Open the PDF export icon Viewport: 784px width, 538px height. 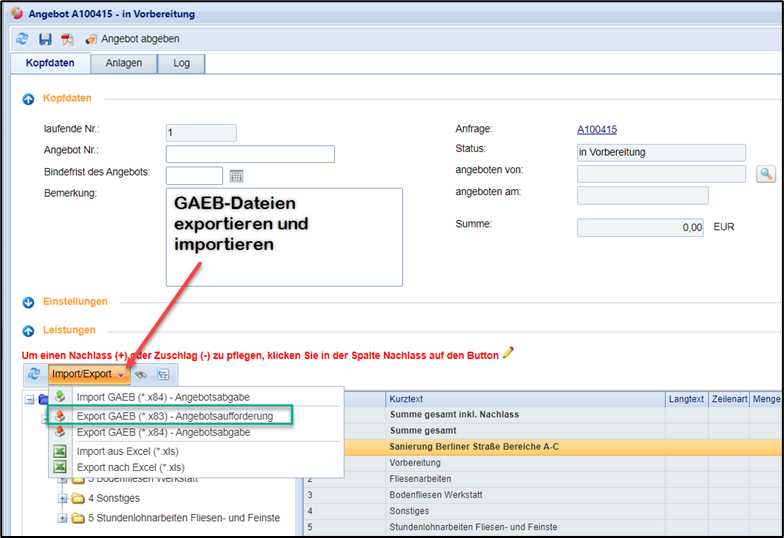(x=67, y=39)
